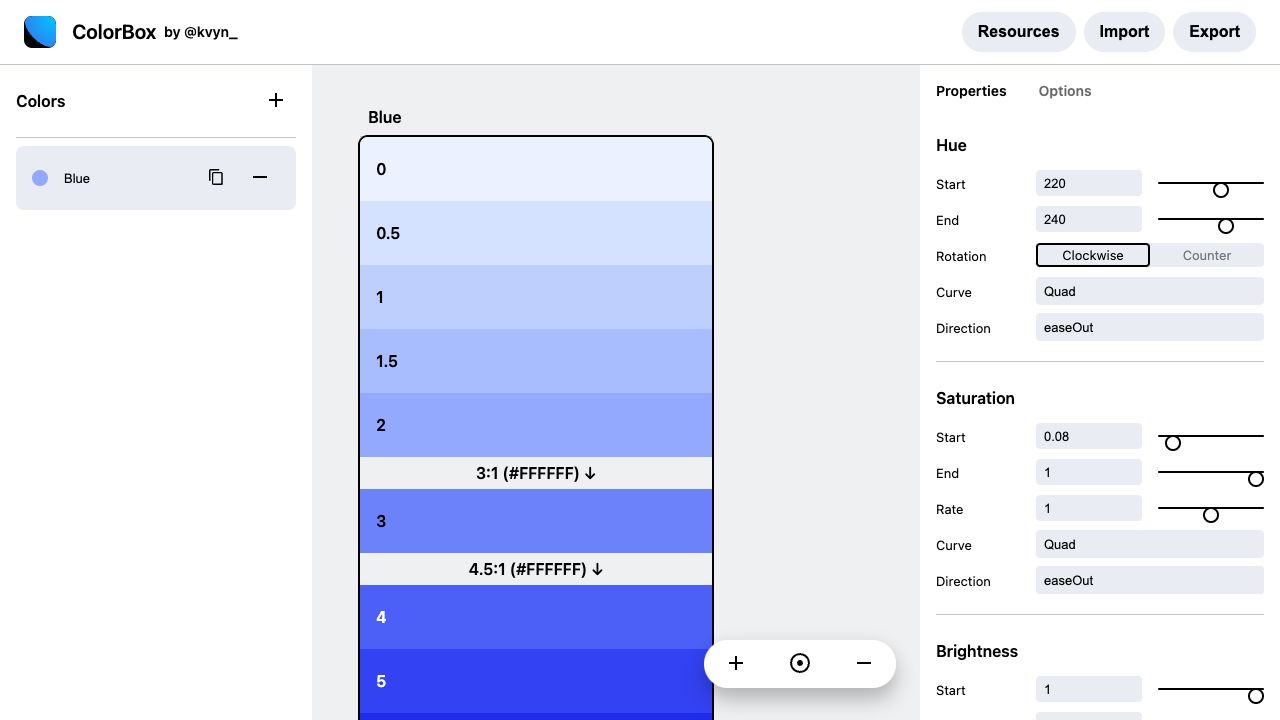Screen dimensions: 1280x720
Task: Switch to the Options tab
Action: pos(1065,91)
